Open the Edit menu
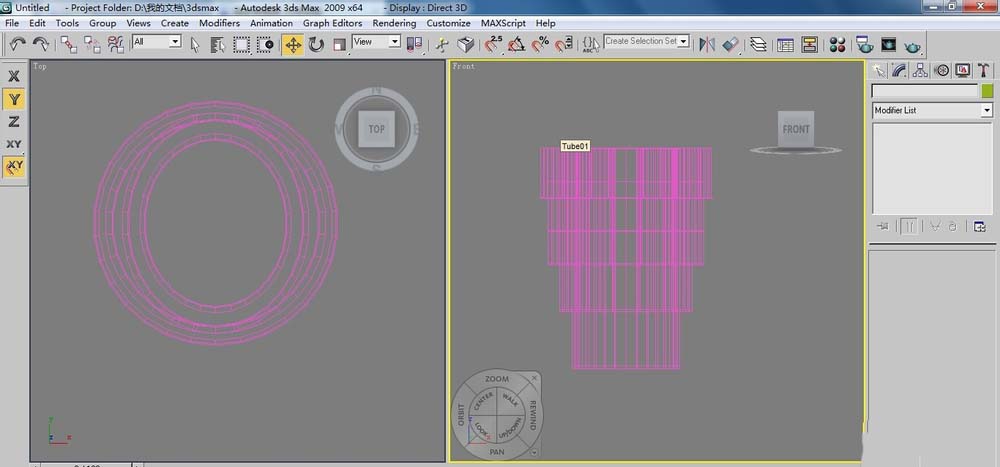1000x467 pixels. 38,23
